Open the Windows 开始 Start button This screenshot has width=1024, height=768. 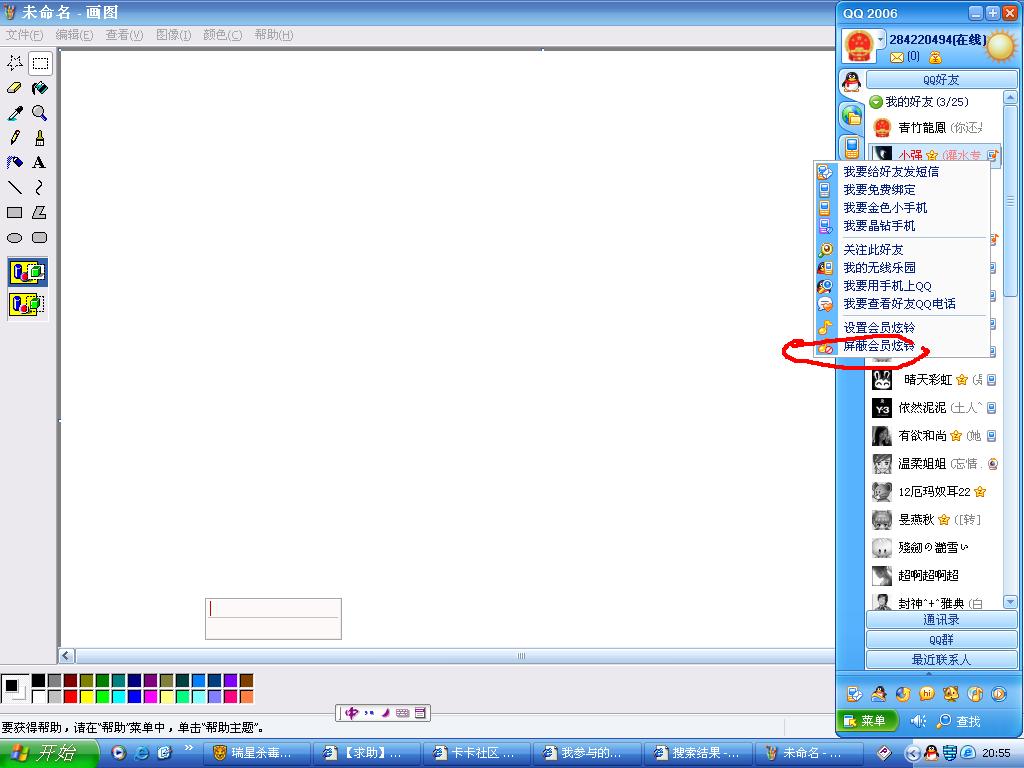pos(49,753)
